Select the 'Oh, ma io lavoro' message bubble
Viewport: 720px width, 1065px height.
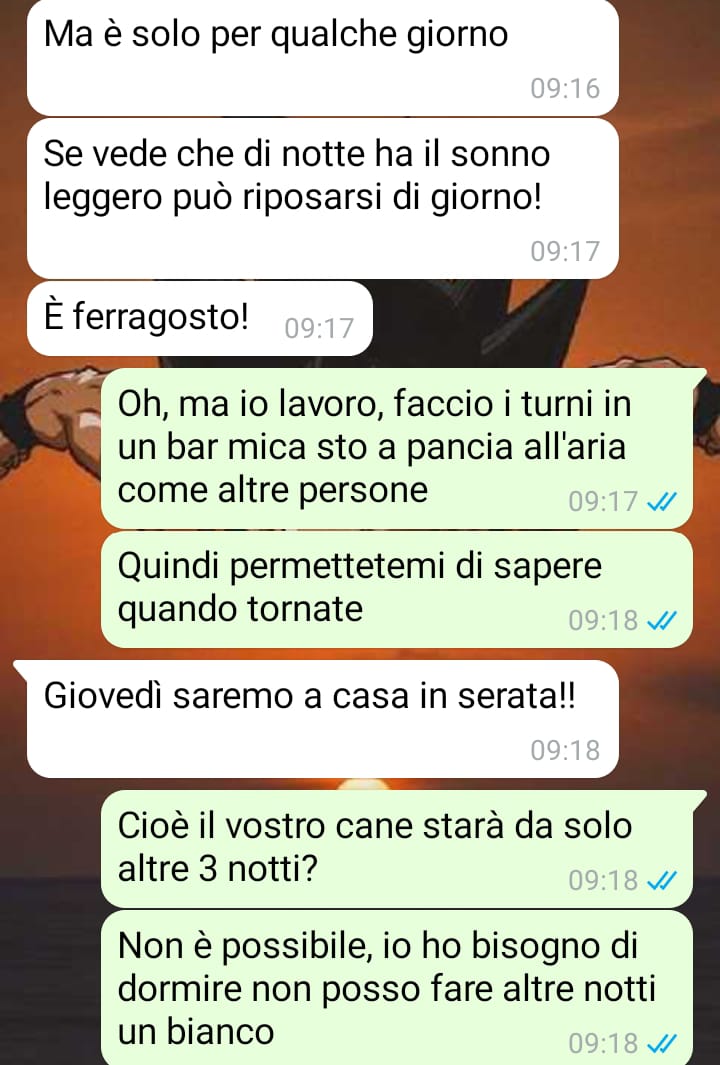click(397, 448)
